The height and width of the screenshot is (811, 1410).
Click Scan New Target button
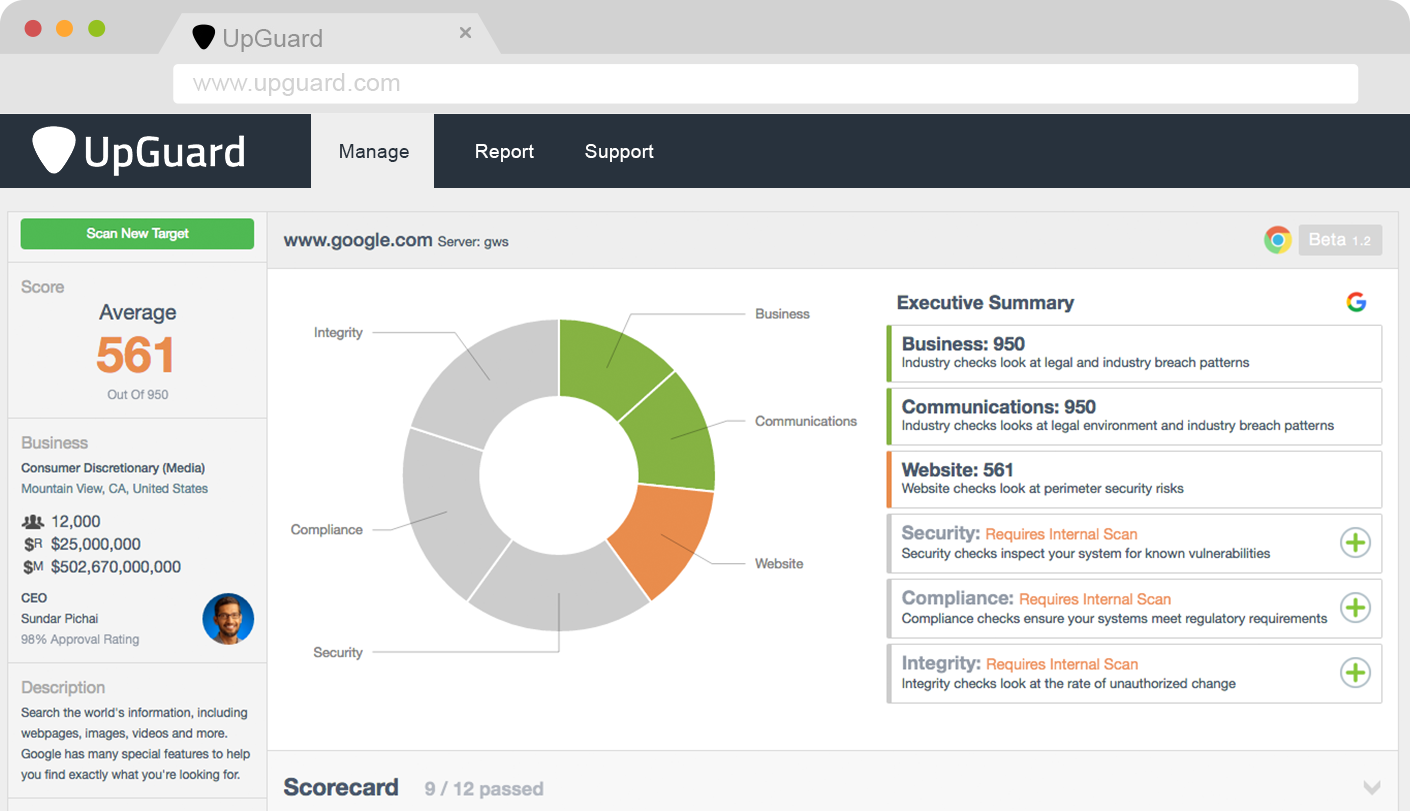tap(137, 234)
